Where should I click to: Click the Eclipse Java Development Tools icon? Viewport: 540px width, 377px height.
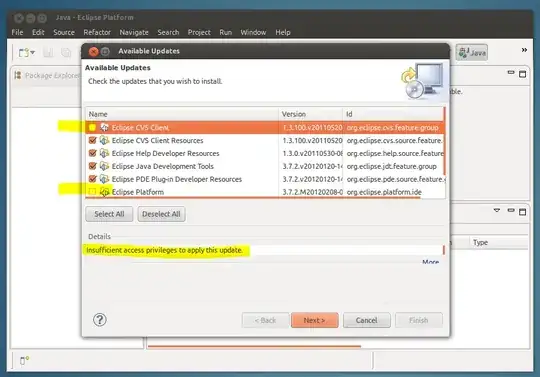(104, 166)
